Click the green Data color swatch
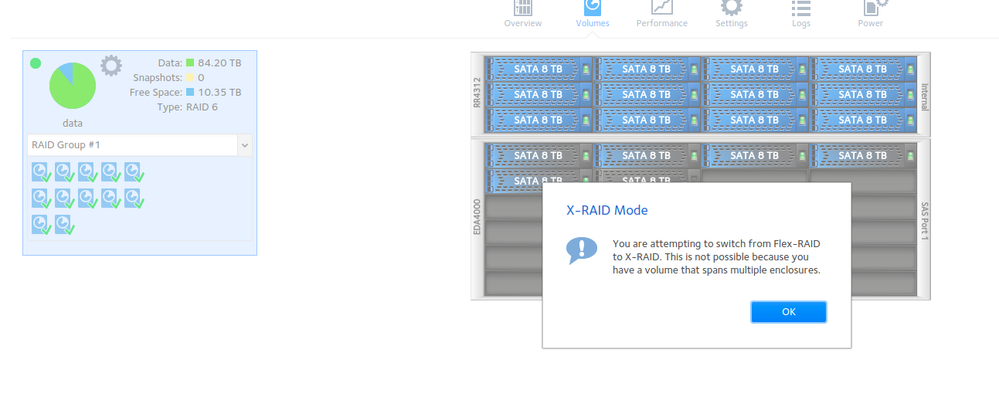 tap(190, 63)
